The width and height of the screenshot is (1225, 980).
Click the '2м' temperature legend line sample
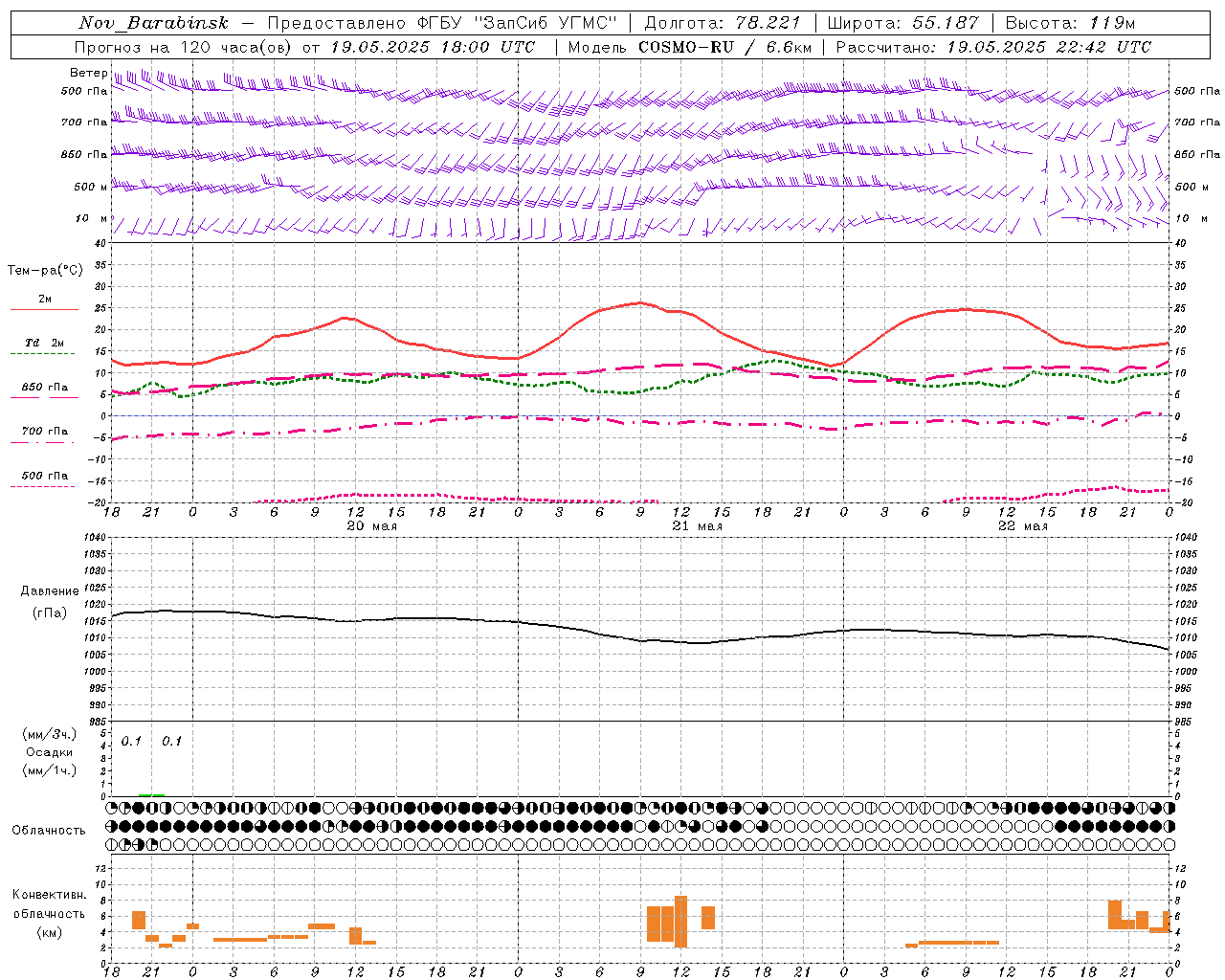[x=44, y=309]
